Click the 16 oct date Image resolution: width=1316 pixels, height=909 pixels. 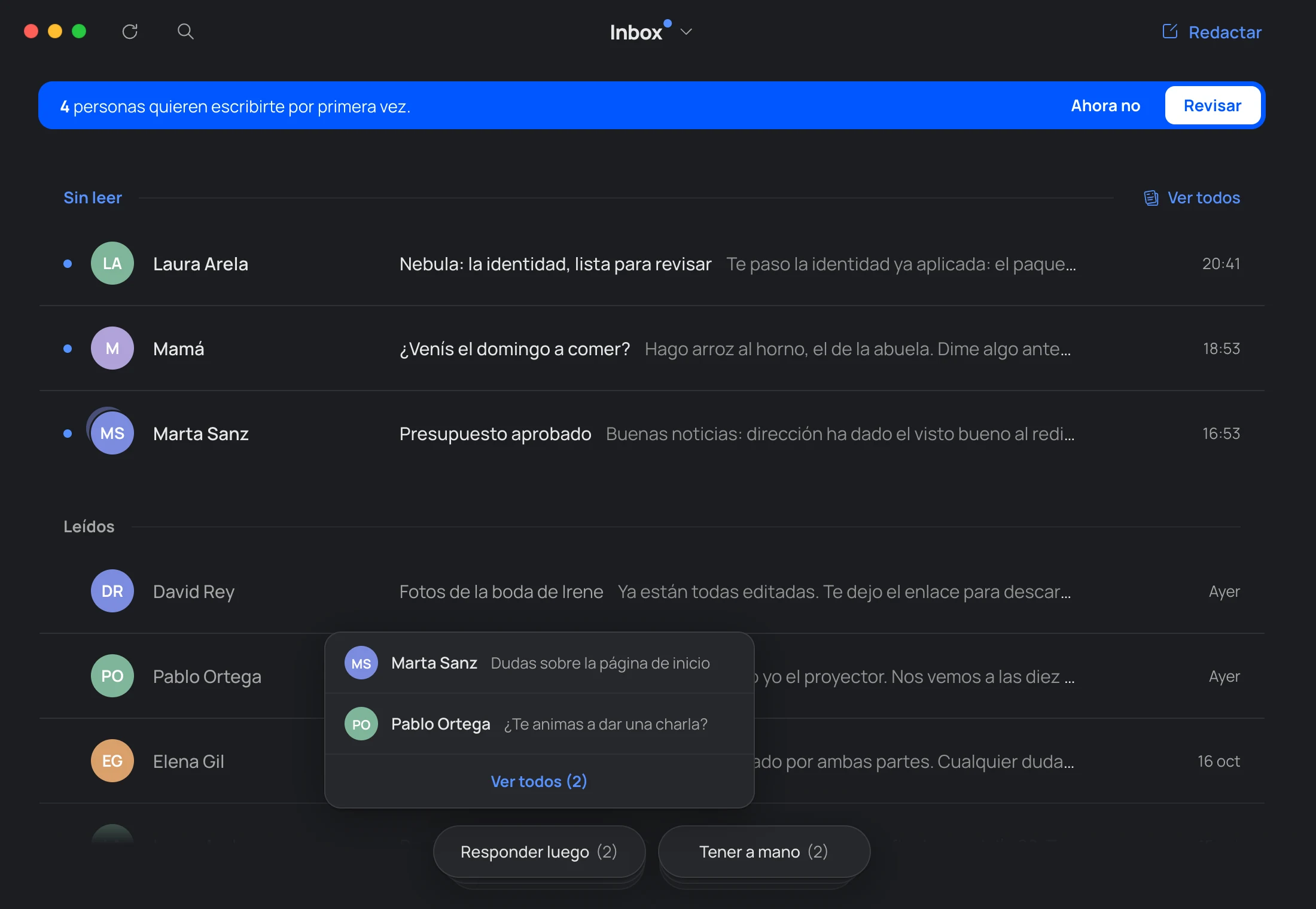point(1218,761)
